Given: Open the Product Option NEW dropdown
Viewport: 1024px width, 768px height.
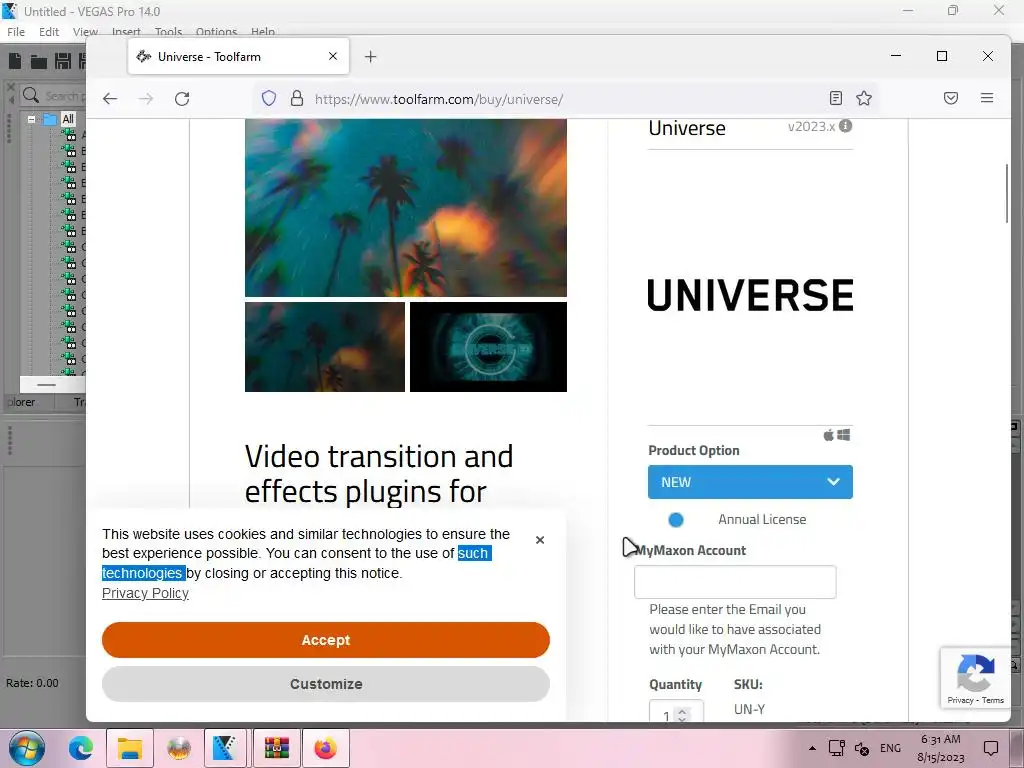Looking at the screenshot, I should point(750,482).
